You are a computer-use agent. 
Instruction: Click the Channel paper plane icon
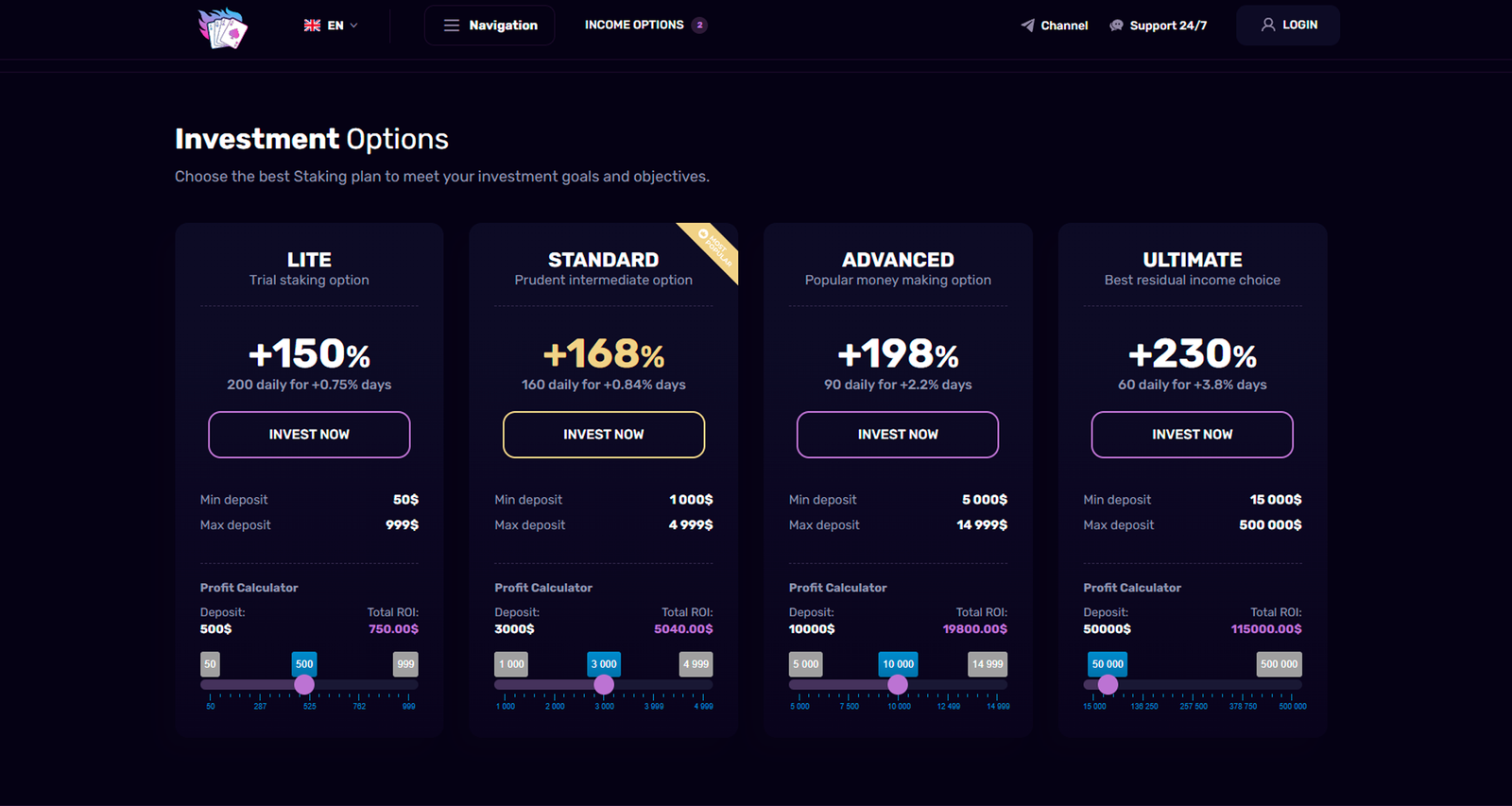tap(1027, 26)
